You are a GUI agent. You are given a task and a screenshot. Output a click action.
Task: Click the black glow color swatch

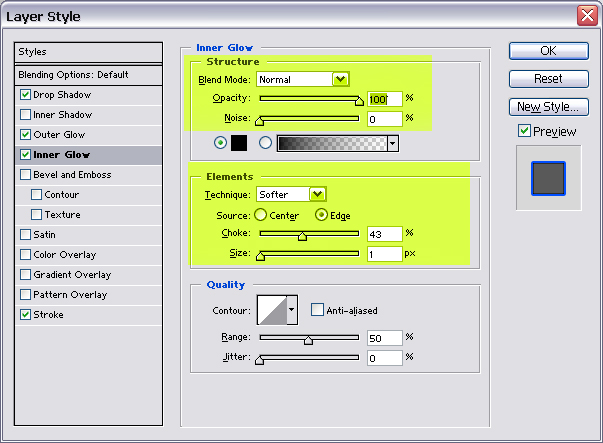coord(239,143)
